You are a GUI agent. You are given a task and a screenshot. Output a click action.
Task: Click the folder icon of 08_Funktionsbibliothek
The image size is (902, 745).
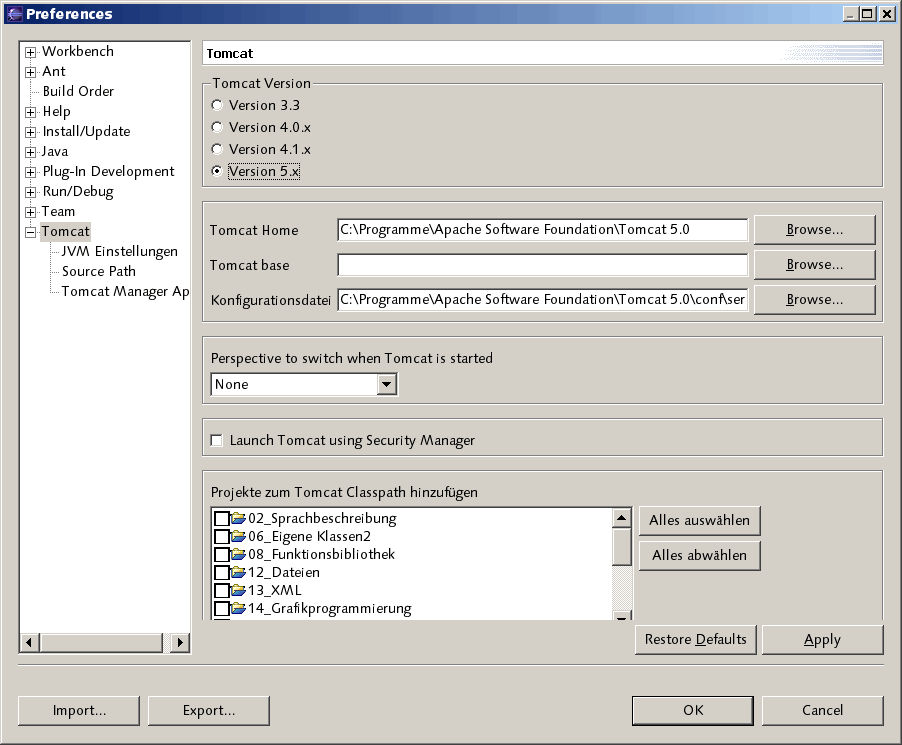[x=238, y=554]
